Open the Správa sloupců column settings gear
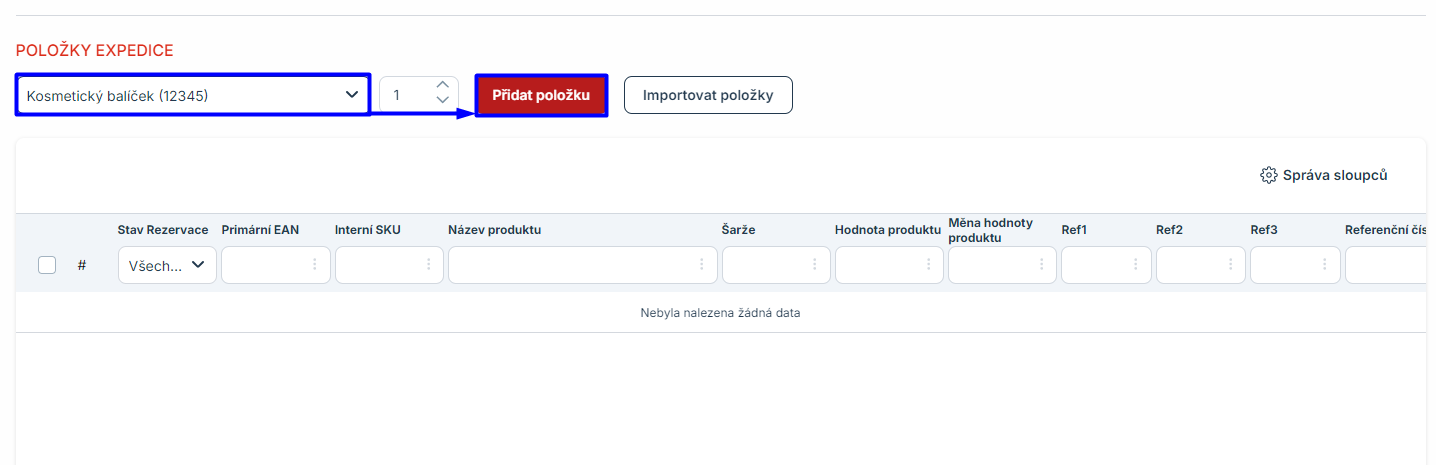Viewport: 1436px width, 465px height. (x=1268, y=176)
